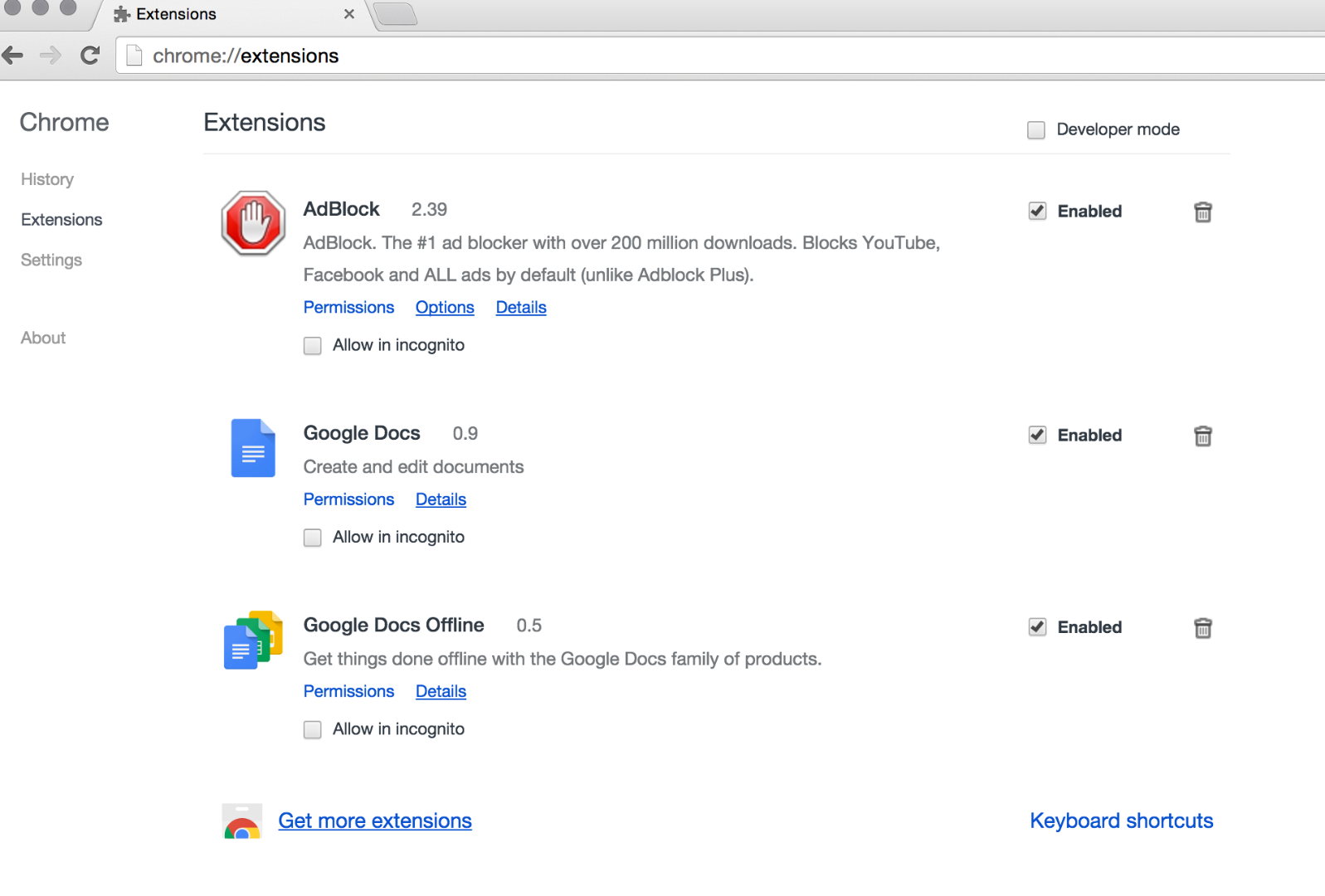Open Details for Google Docs
Viewport: 1325px width, 896px height.
441,499
